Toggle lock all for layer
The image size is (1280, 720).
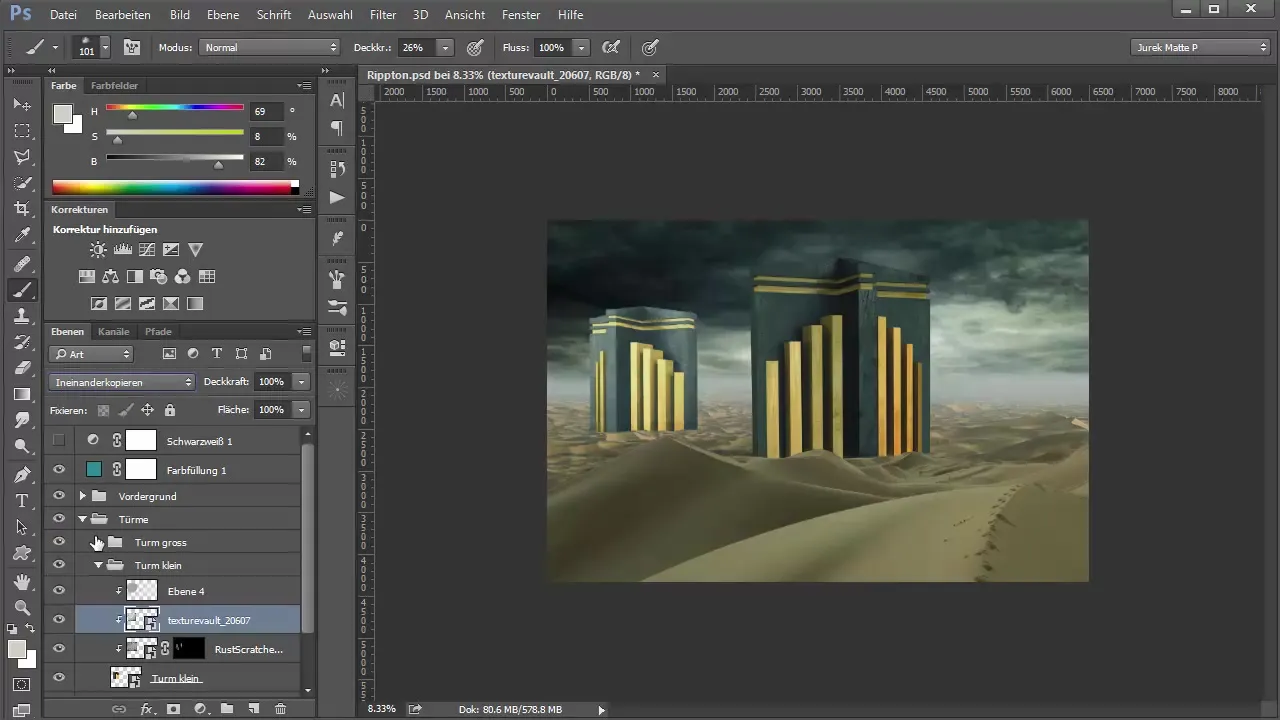[x=170, y=410]
